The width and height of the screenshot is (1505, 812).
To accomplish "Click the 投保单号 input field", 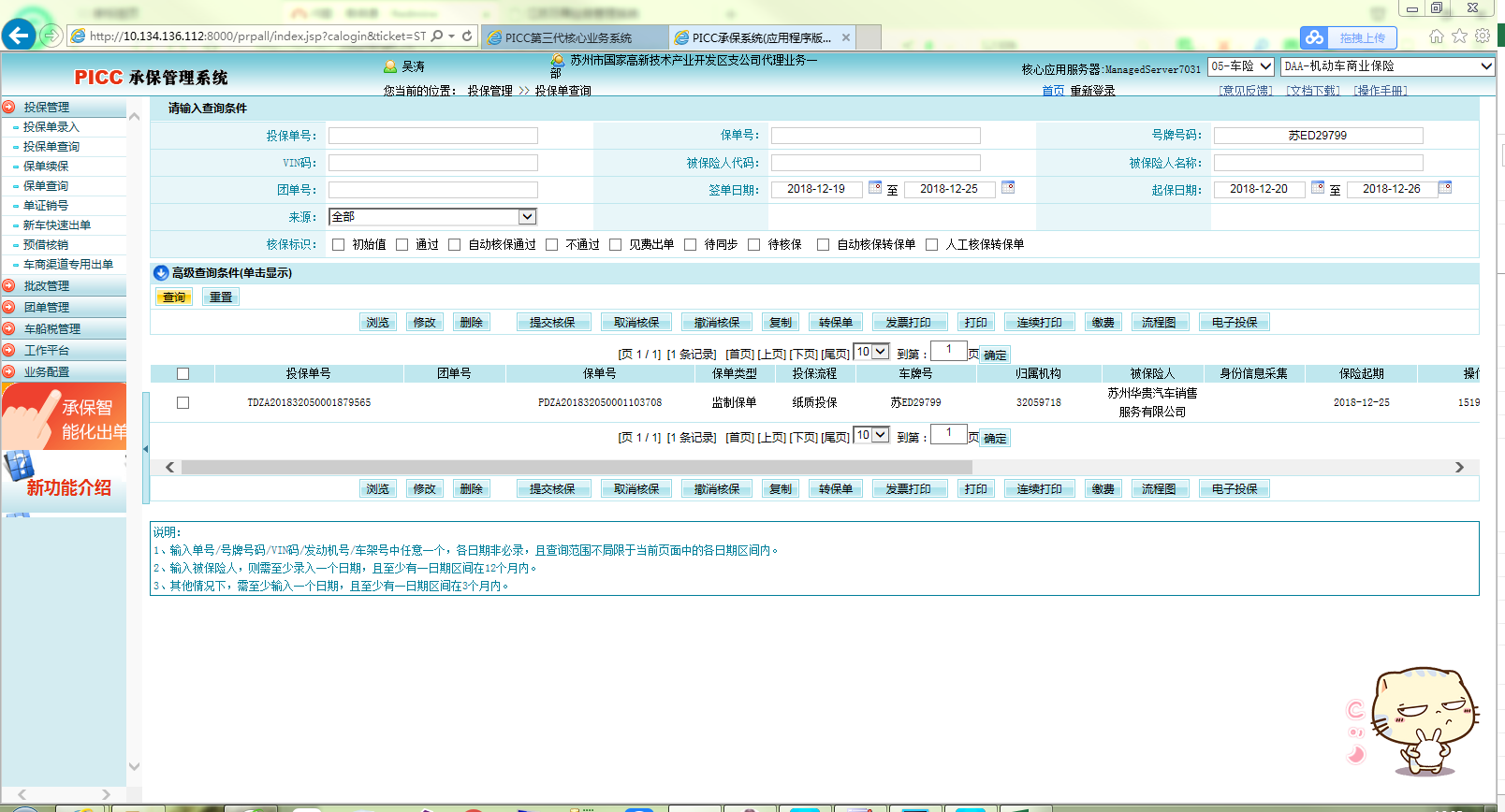I will coord(432,136).
